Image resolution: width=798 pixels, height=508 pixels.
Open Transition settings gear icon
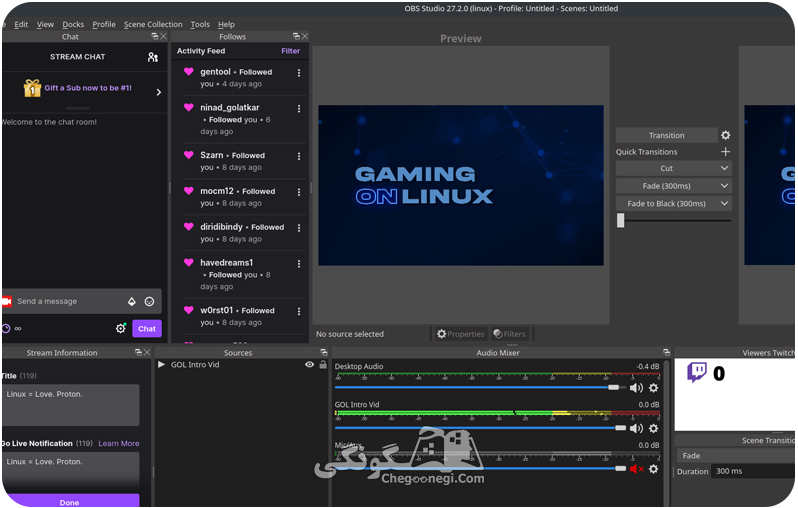click(x=726, y=135)
